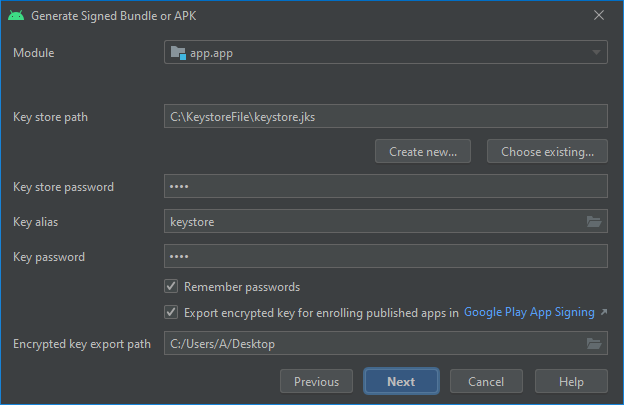Browse encrypted key export path folder icon
This screenshot has width=624, height=405.
[594, 343]
